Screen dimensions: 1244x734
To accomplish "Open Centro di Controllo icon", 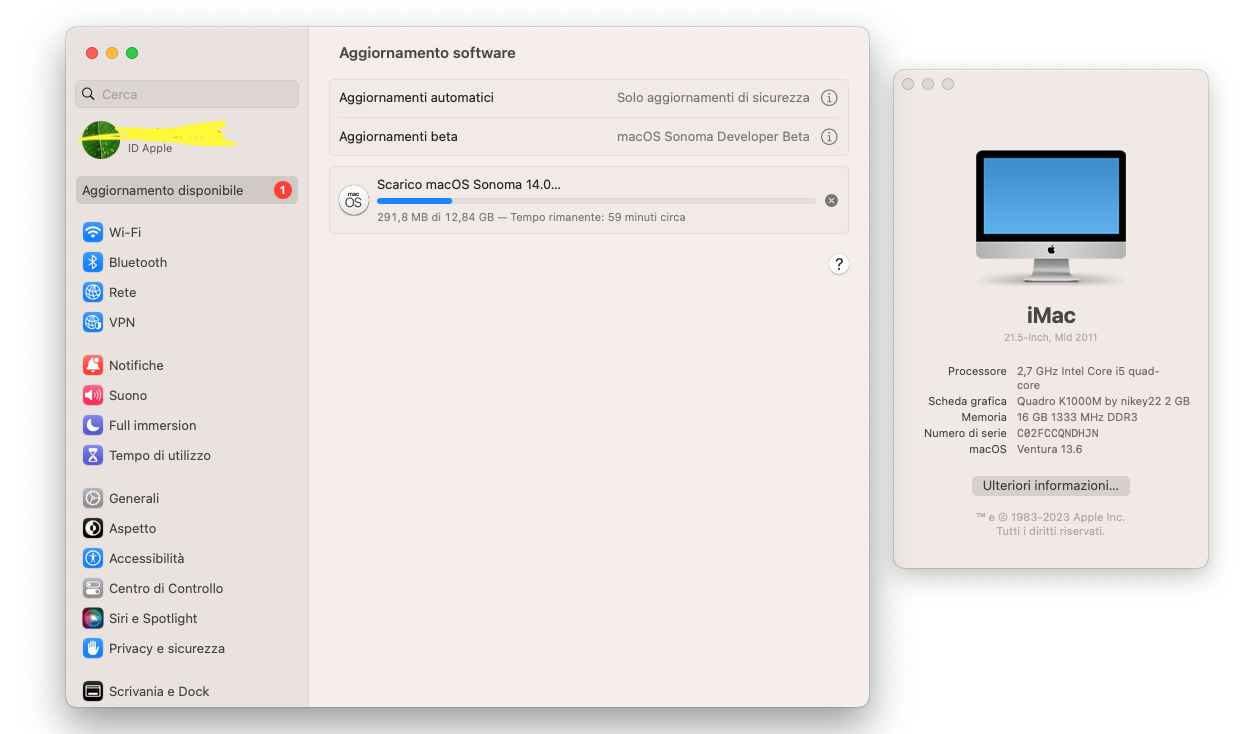I will point(93,588).
